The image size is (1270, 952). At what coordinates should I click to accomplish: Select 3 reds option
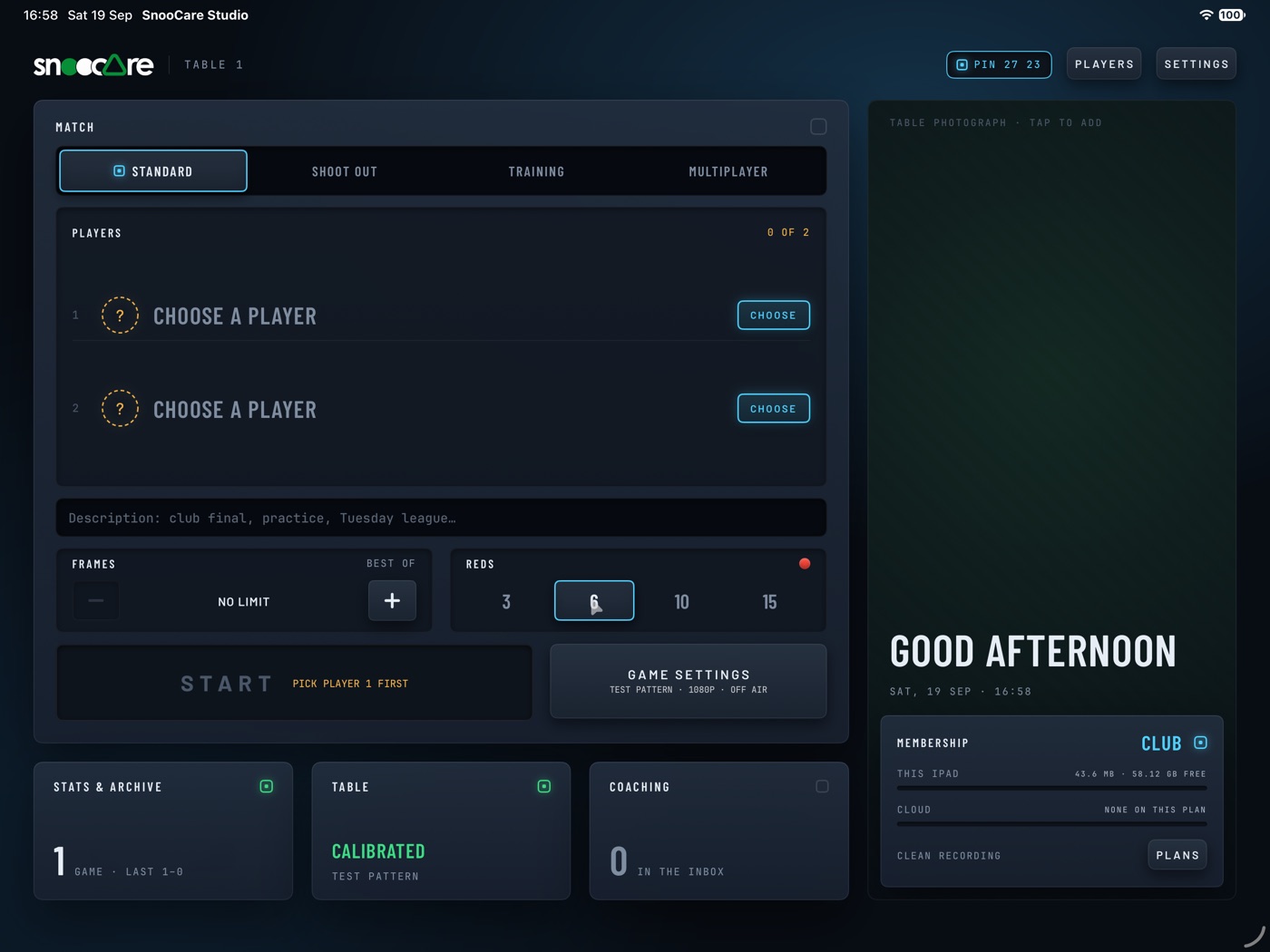pos(506,601)
